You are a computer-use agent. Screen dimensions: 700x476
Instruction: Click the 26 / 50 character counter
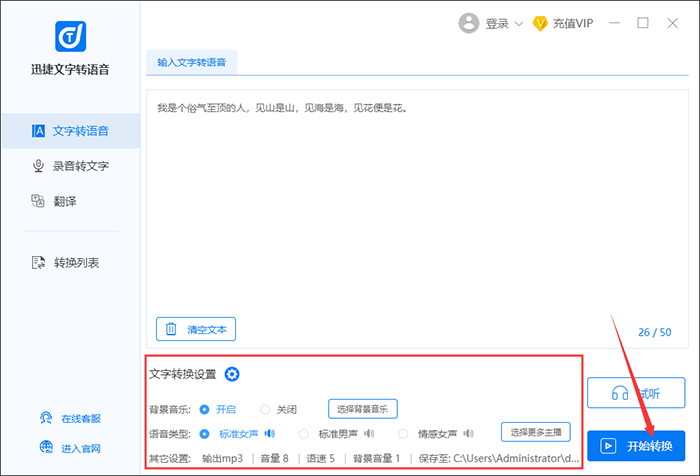[x=654, y=332]
